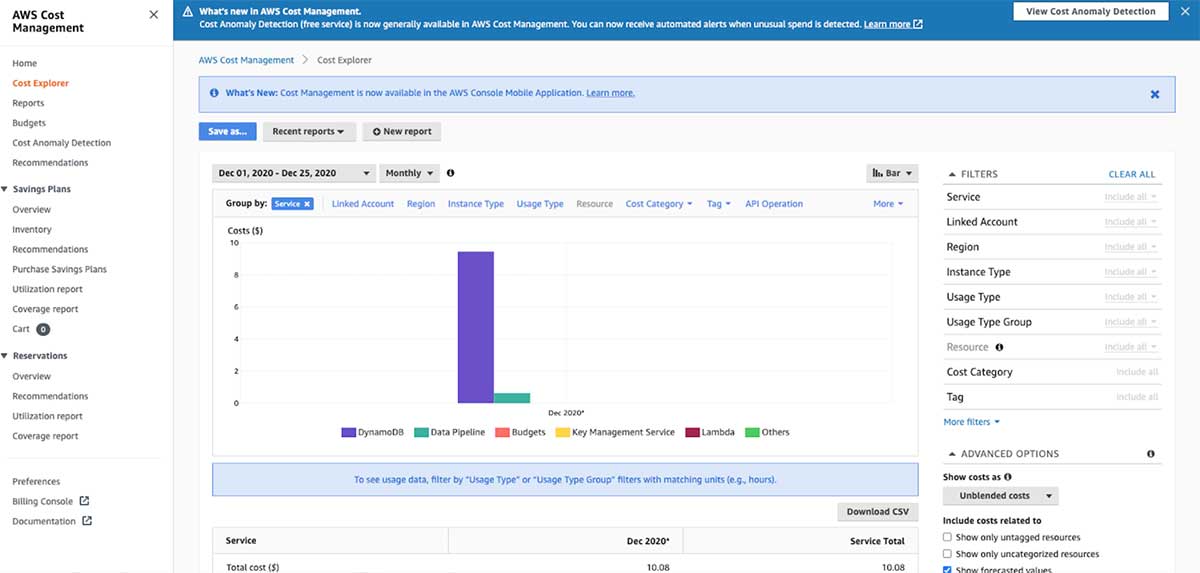This screenshot has height=573, width=1200.
Task: Click View Cost Anomaly Detection button
Action: pos(1091,12)
